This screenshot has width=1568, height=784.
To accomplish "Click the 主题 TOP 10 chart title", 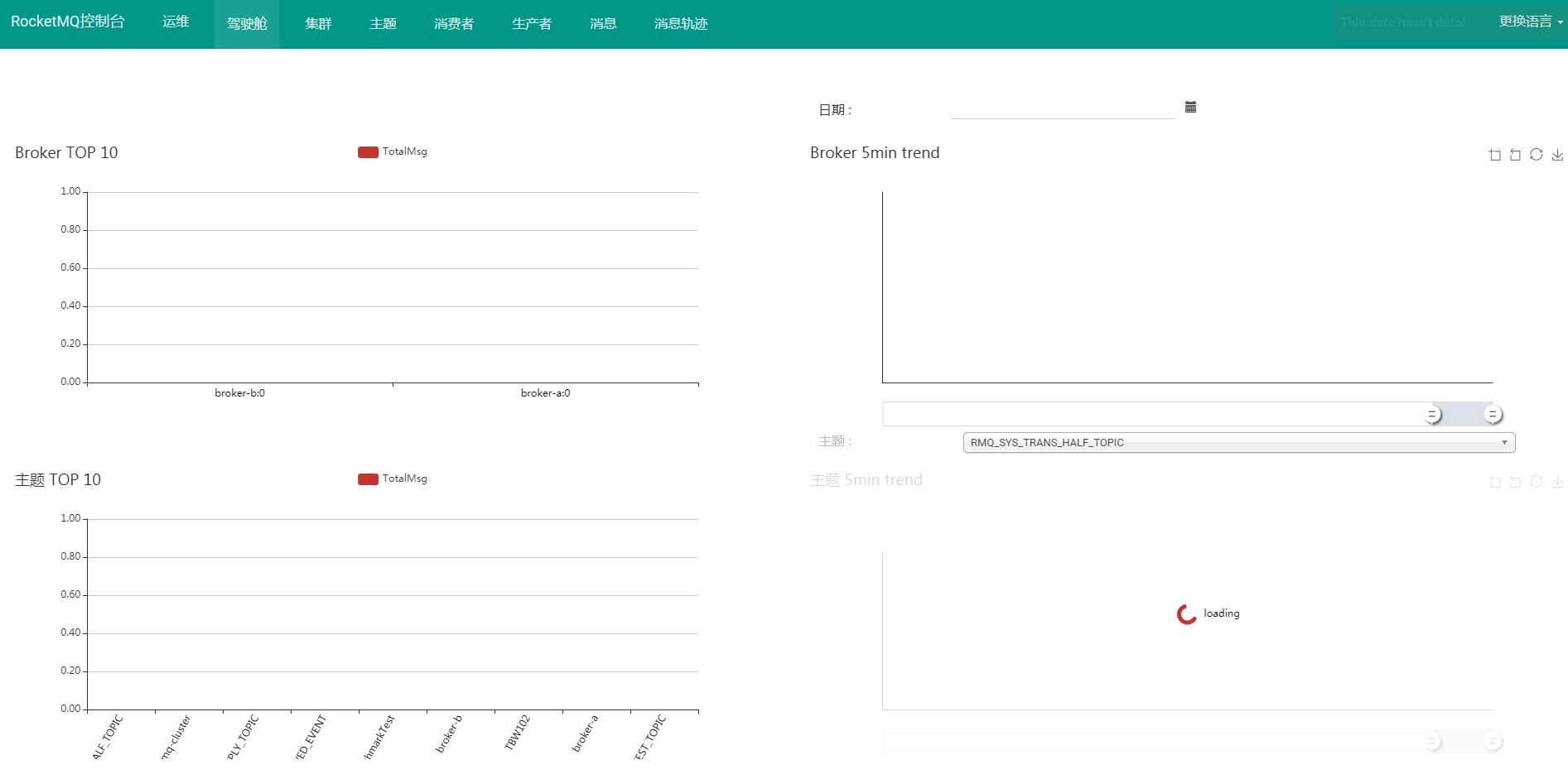I will tap(58, 480).
